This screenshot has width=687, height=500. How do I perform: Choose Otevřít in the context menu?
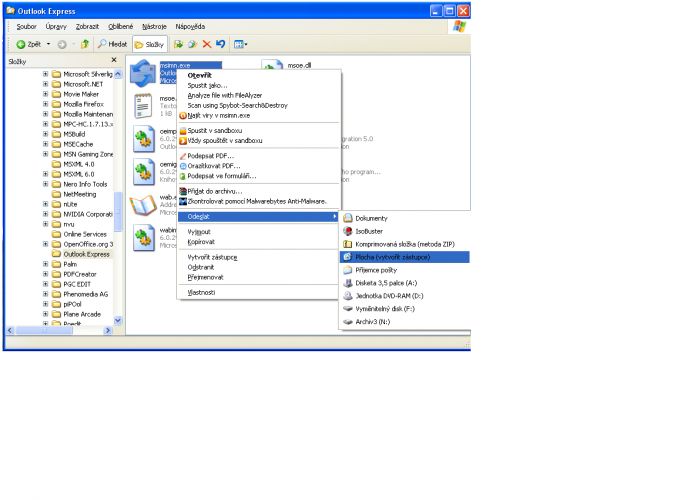pyautogui.click(x=259, y=75)
